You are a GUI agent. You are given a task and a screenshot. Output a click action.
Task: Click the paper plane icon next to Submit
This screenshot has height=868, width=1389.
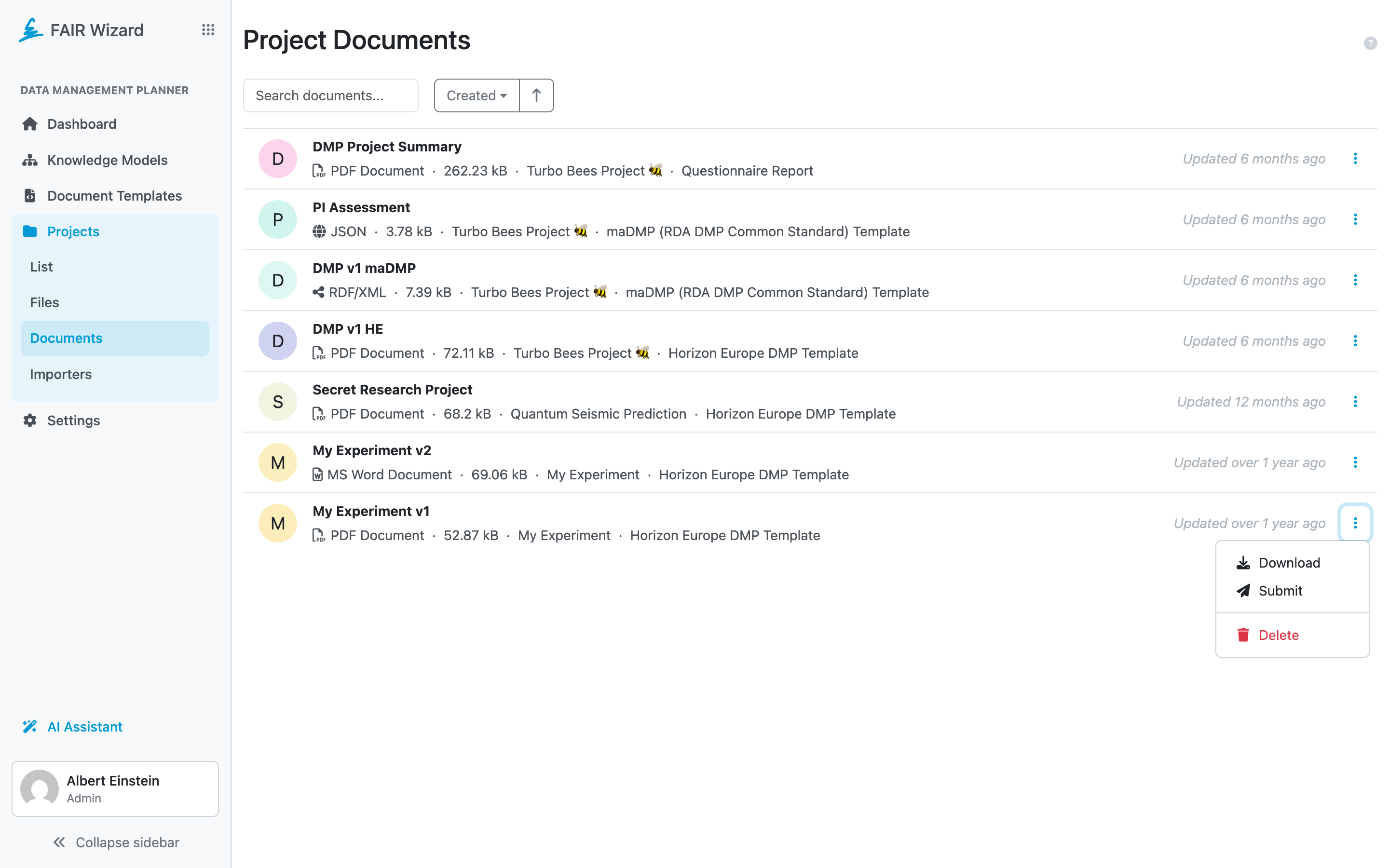pos(1243,591)
